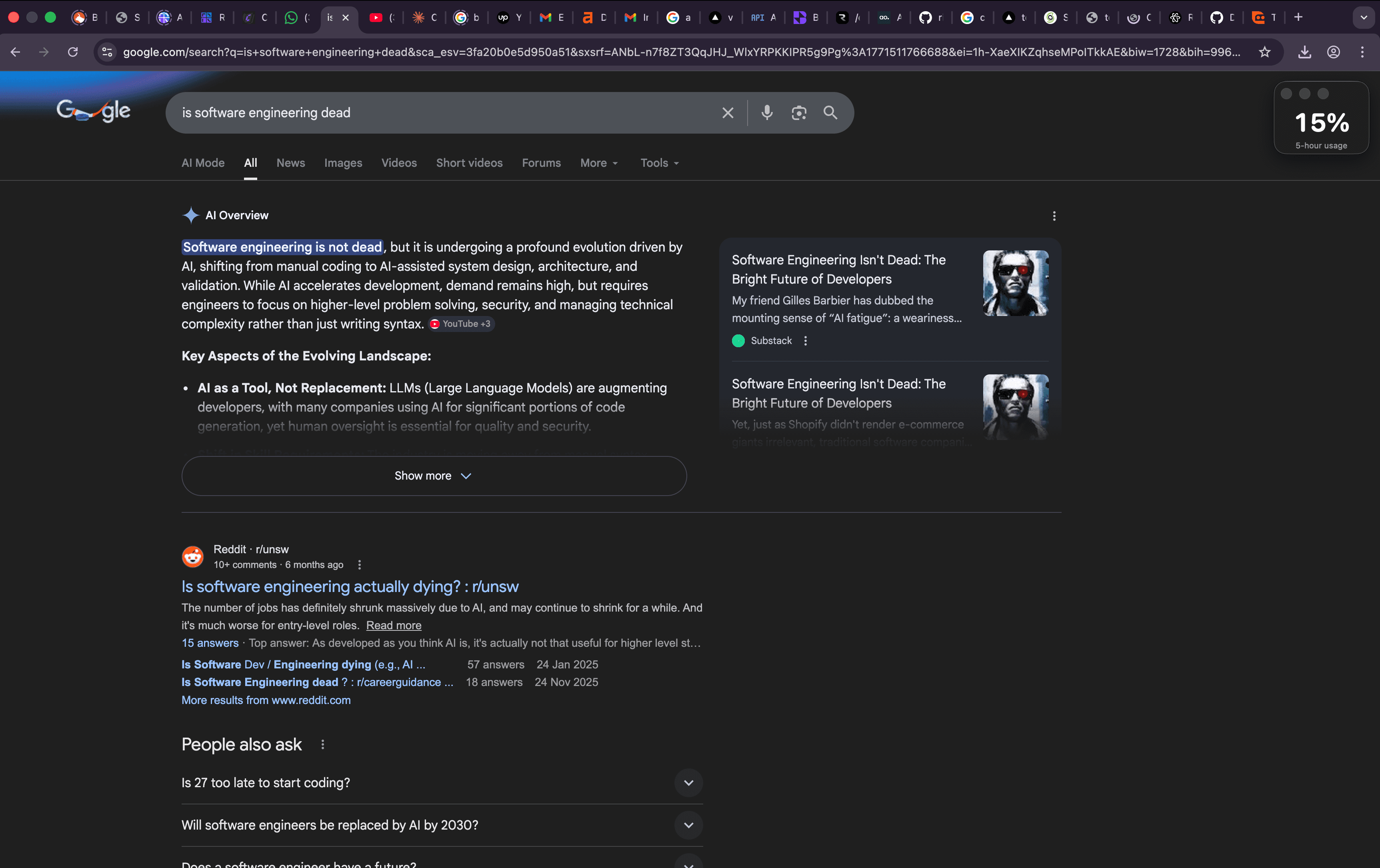The width and height of the screenshot is (1380, 868).
Task: Switch to the News tab
Action: coord(290,163)
